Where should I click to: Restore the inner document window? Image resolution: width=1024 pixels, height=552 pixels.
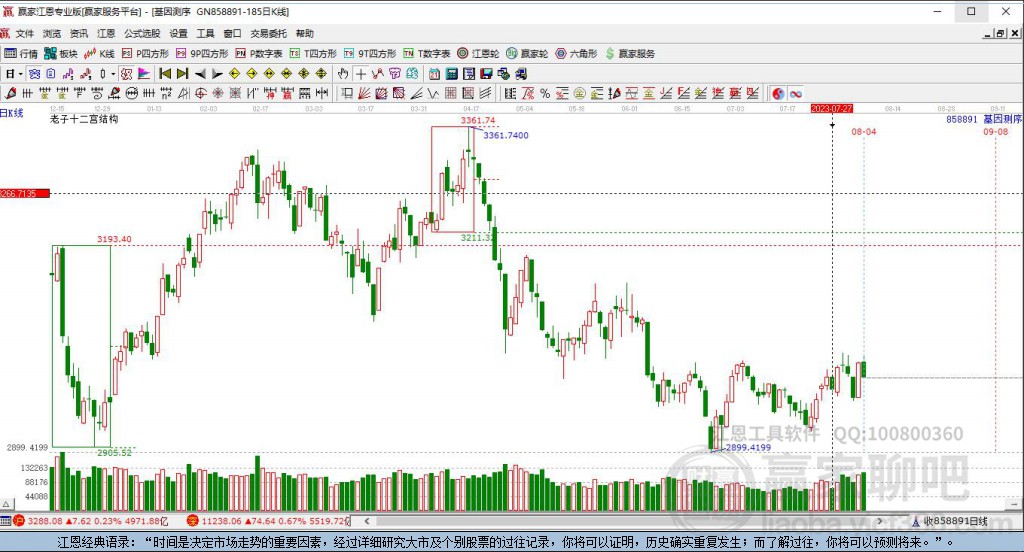pyautogui.click(x=1000, y=33)
